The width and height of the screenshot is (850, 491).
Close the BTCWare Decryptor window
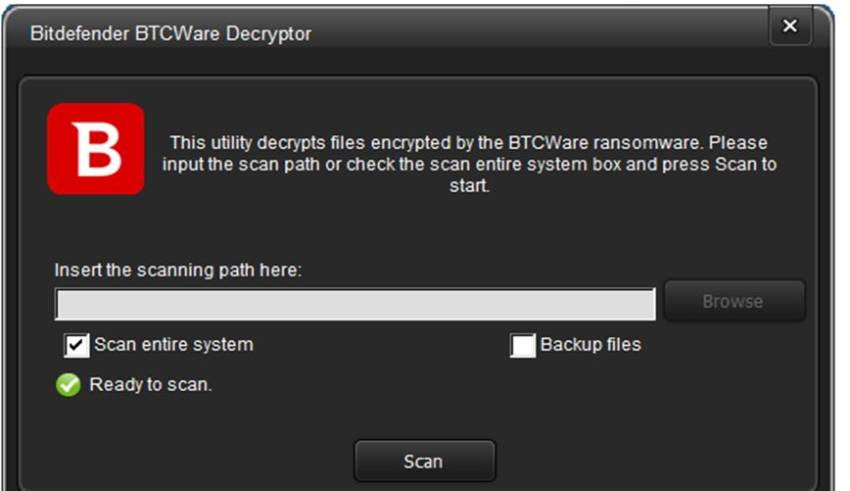pyautogui.click(x=790, y=25)
